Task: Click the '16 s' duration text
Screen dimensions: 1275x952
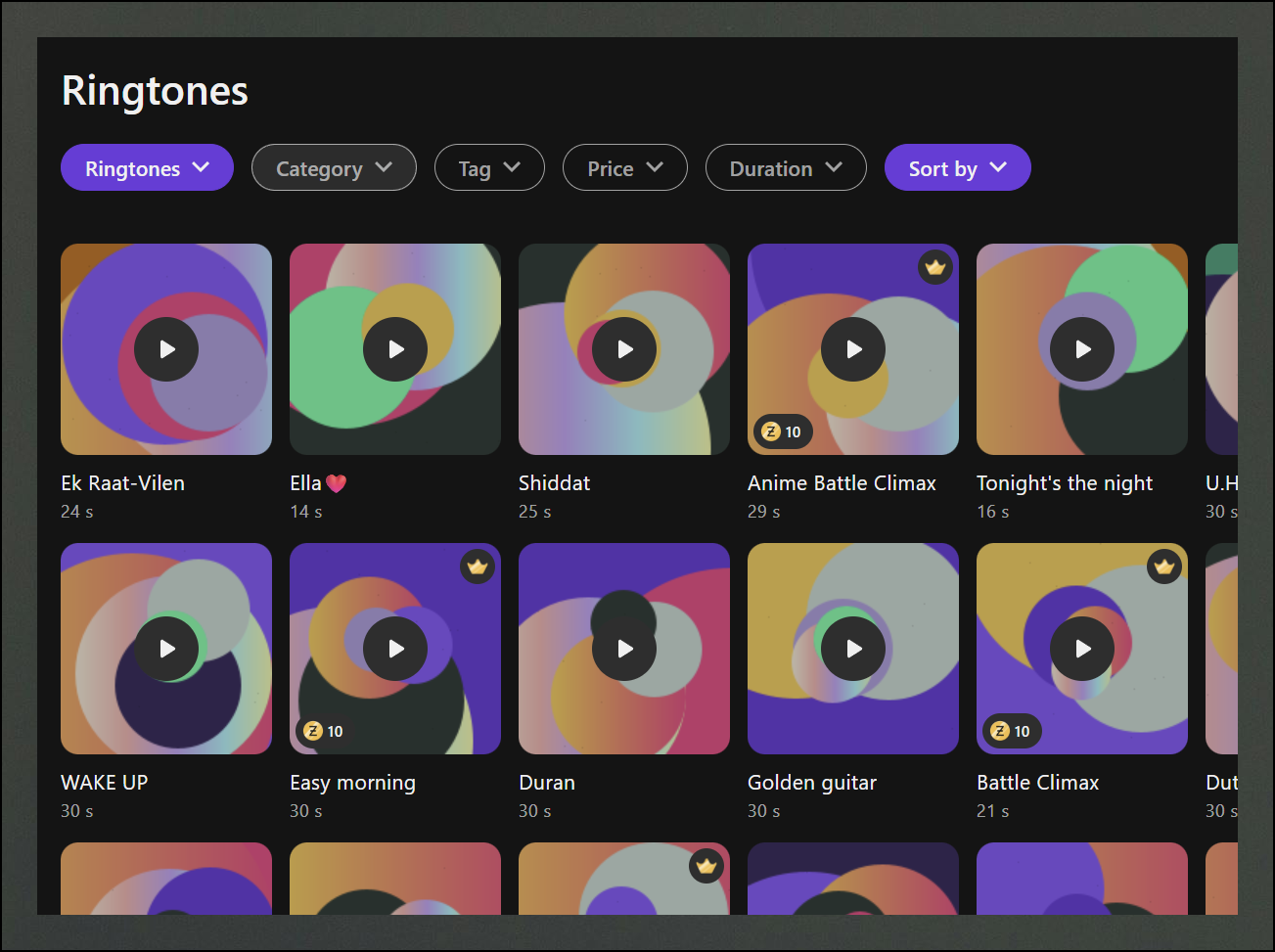Action: (993, 512)
